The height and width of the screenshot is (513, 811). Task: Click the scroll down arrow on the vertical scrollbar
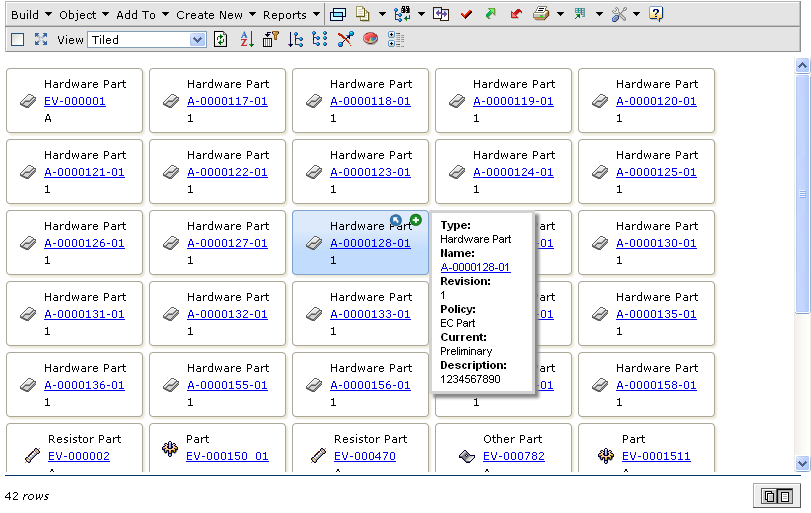point(802,463)
